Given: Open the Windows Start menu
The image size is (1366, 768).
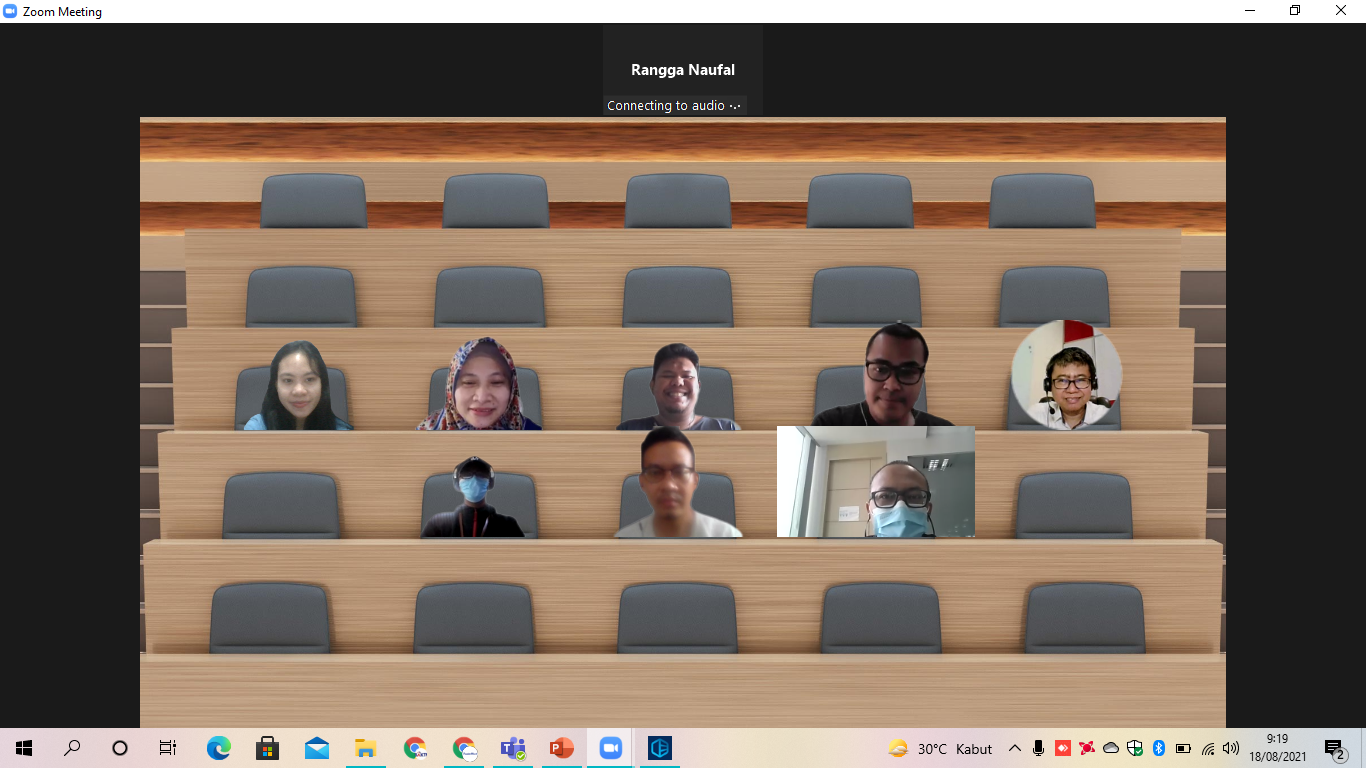Looking at the screenshot, I should [24, 748].
